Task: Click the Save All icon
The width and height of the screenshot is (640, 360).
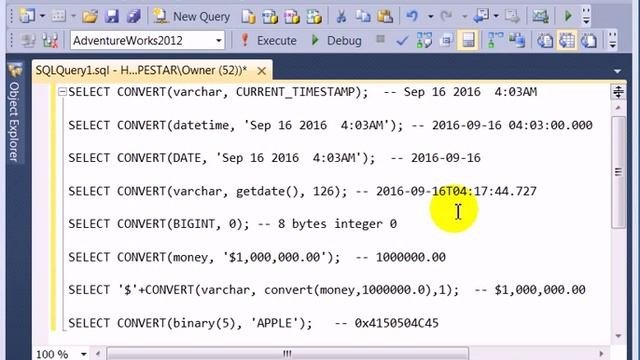Action: tap(133, 16)
